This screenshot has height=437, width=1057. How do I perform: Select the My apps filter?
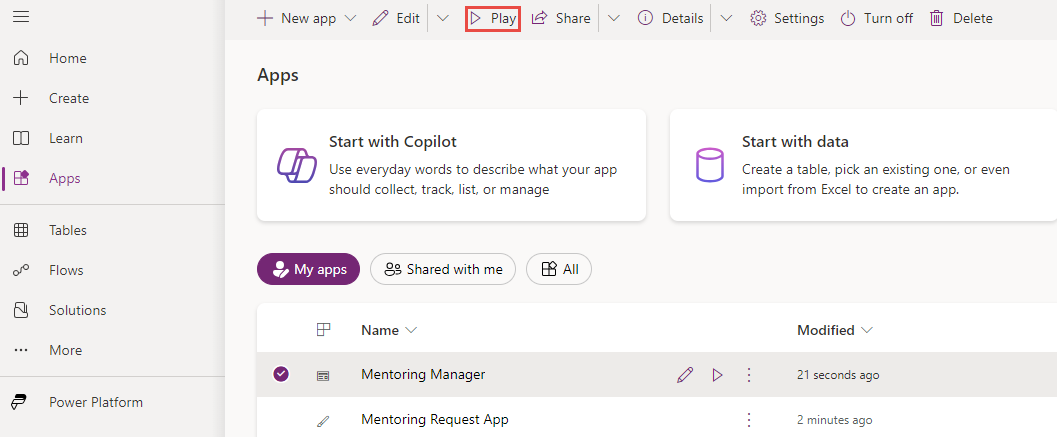point(308,269)
